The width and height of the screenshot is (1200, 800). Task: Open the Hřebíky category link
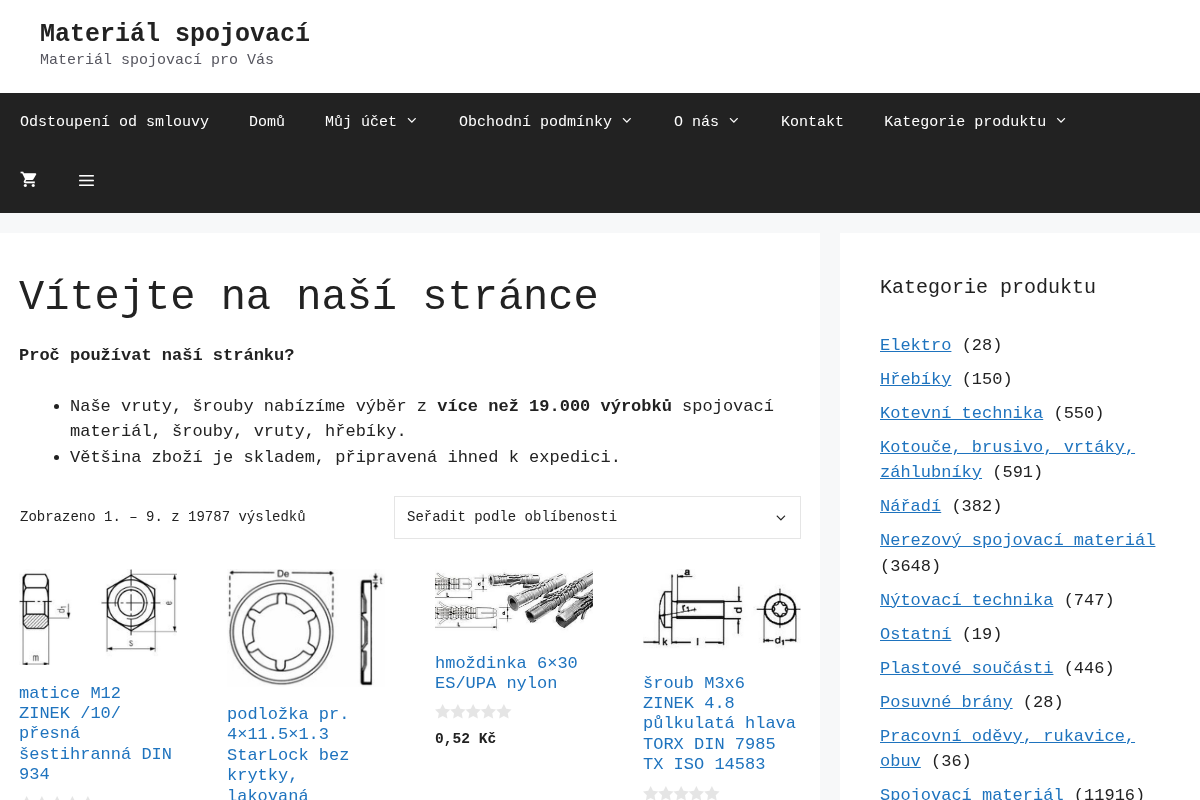(x=915, y=379)
